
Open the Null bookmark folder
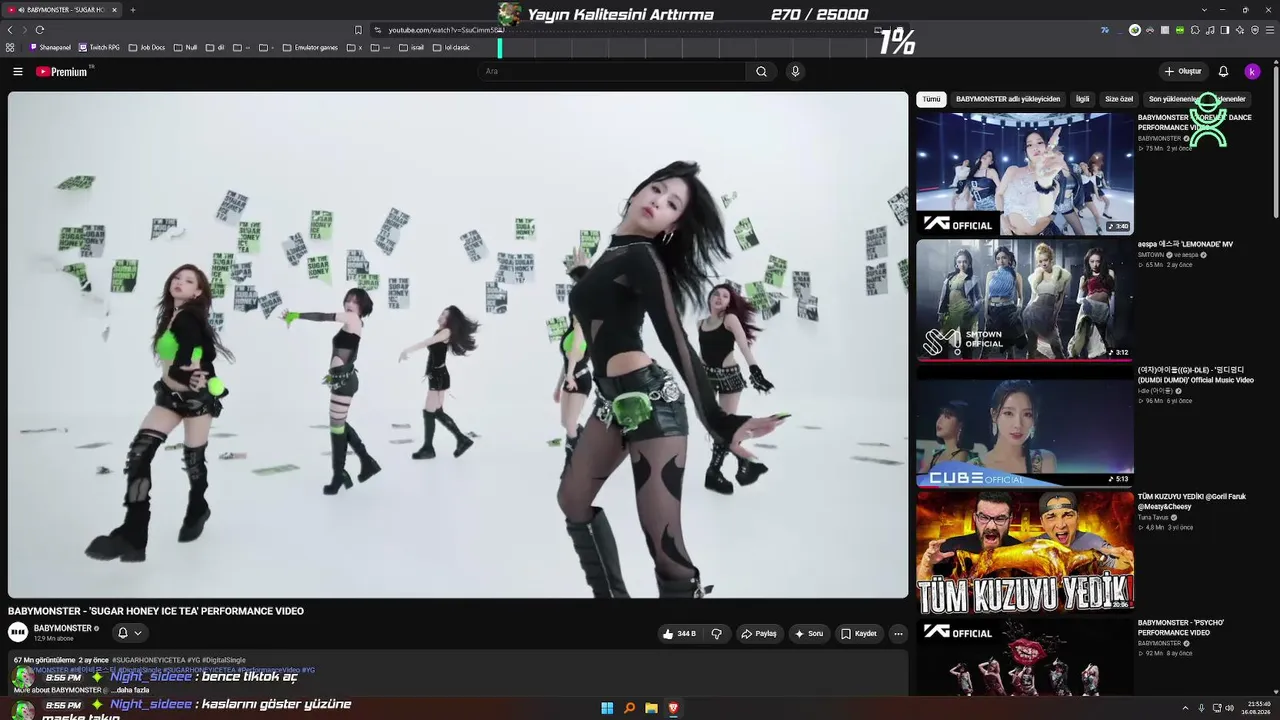point(185,47)
